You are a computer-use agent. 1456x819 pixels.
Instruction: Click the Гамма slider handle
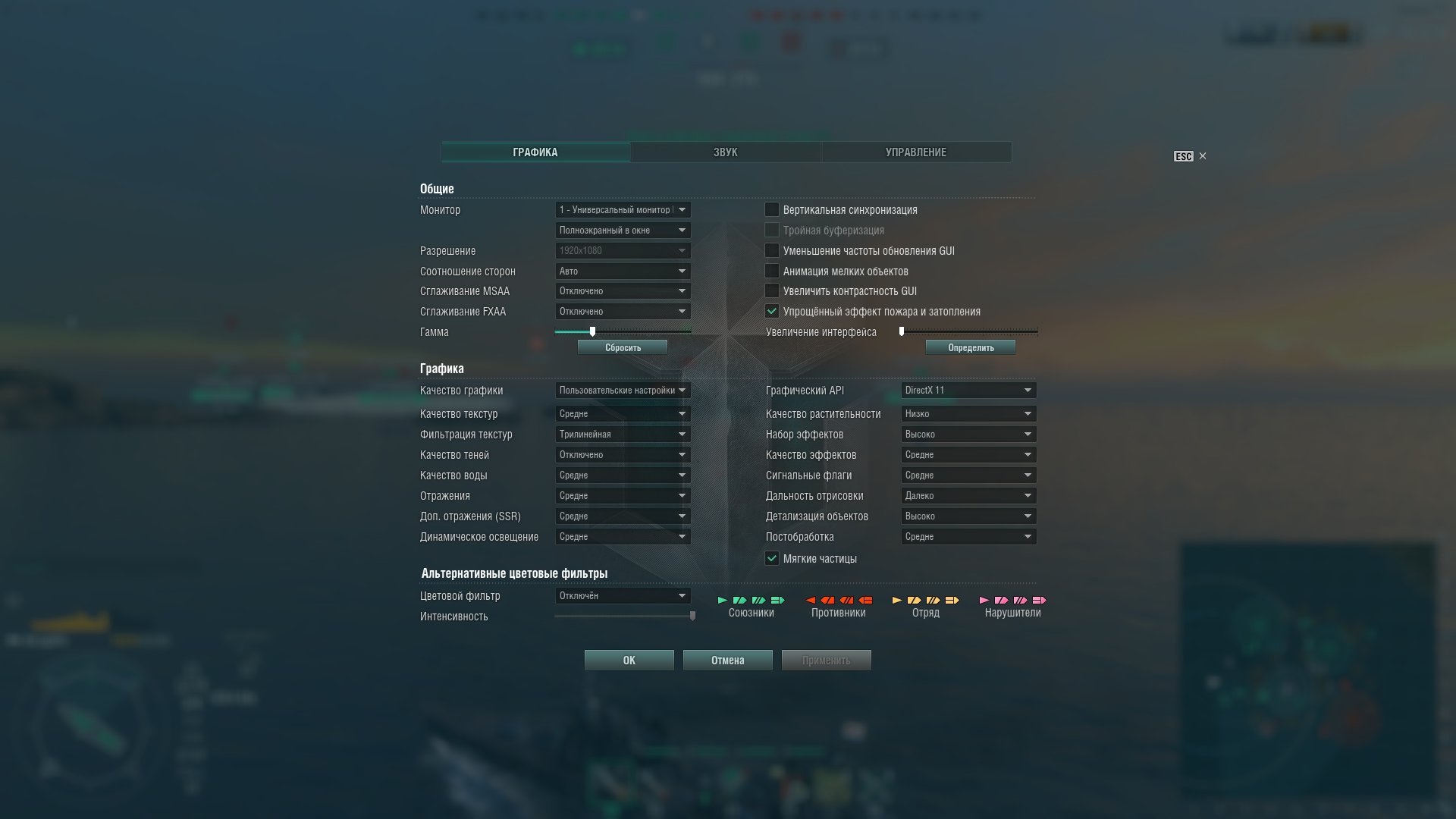592,331
